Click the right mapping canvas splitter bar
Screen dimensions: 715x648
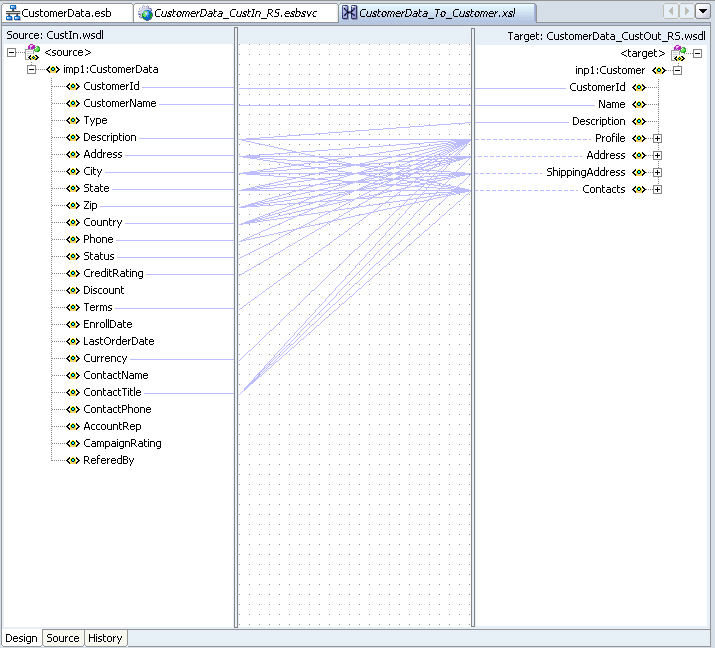point(473,327)
